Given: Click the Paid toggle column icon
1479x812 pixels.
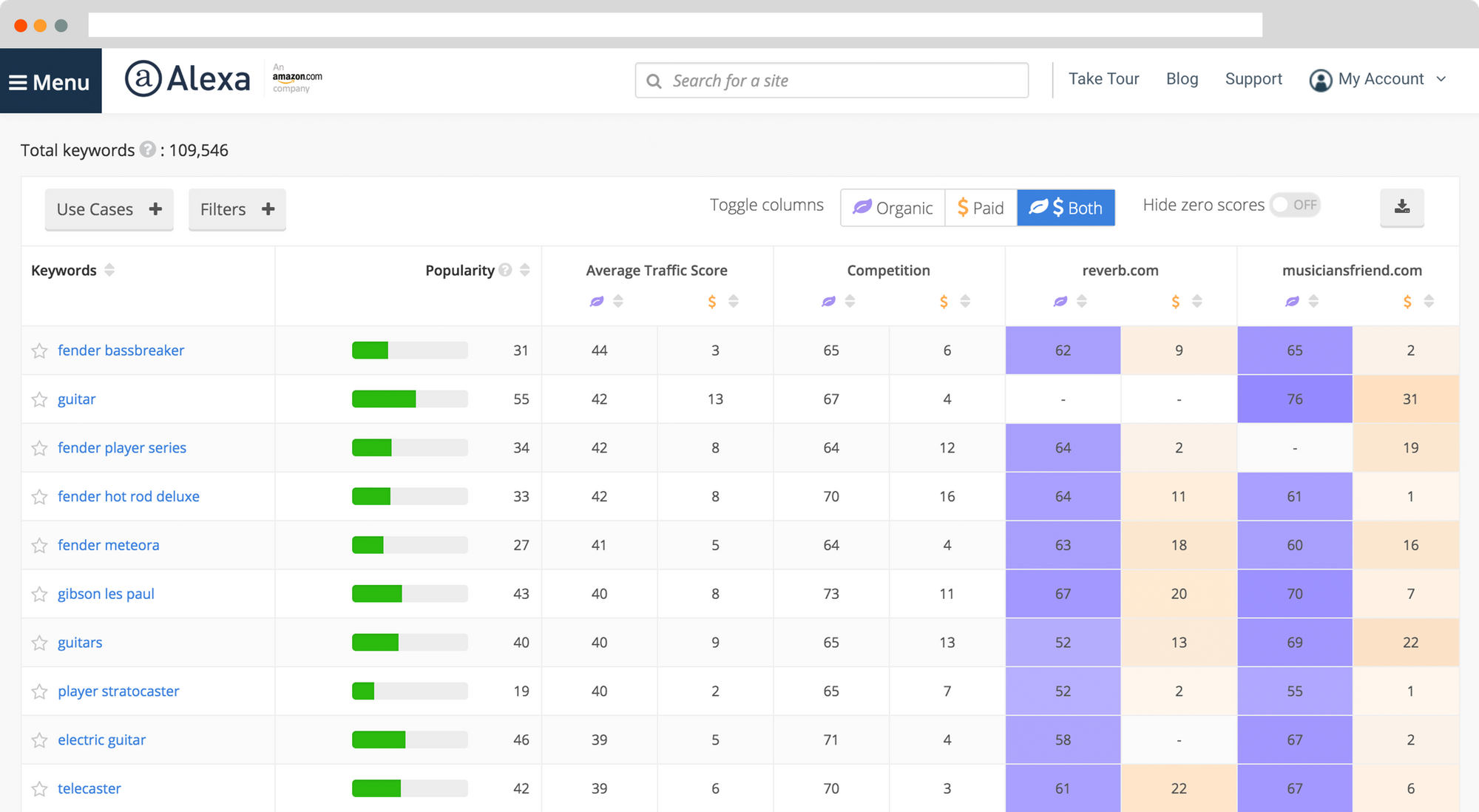Looking at the screenshot, I should click(979, 206).
